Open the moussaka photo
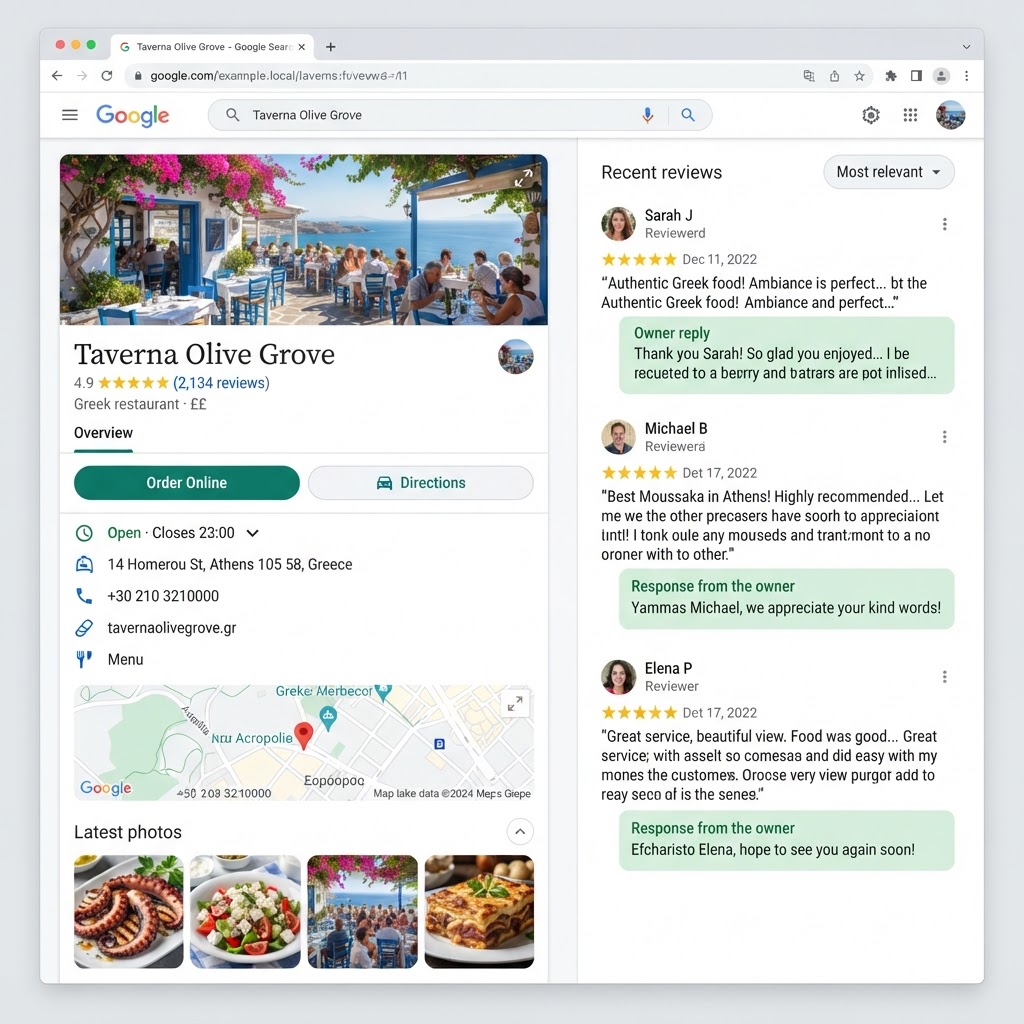The width and height of the screenshot is (1024, 1024). pos(479,911)
